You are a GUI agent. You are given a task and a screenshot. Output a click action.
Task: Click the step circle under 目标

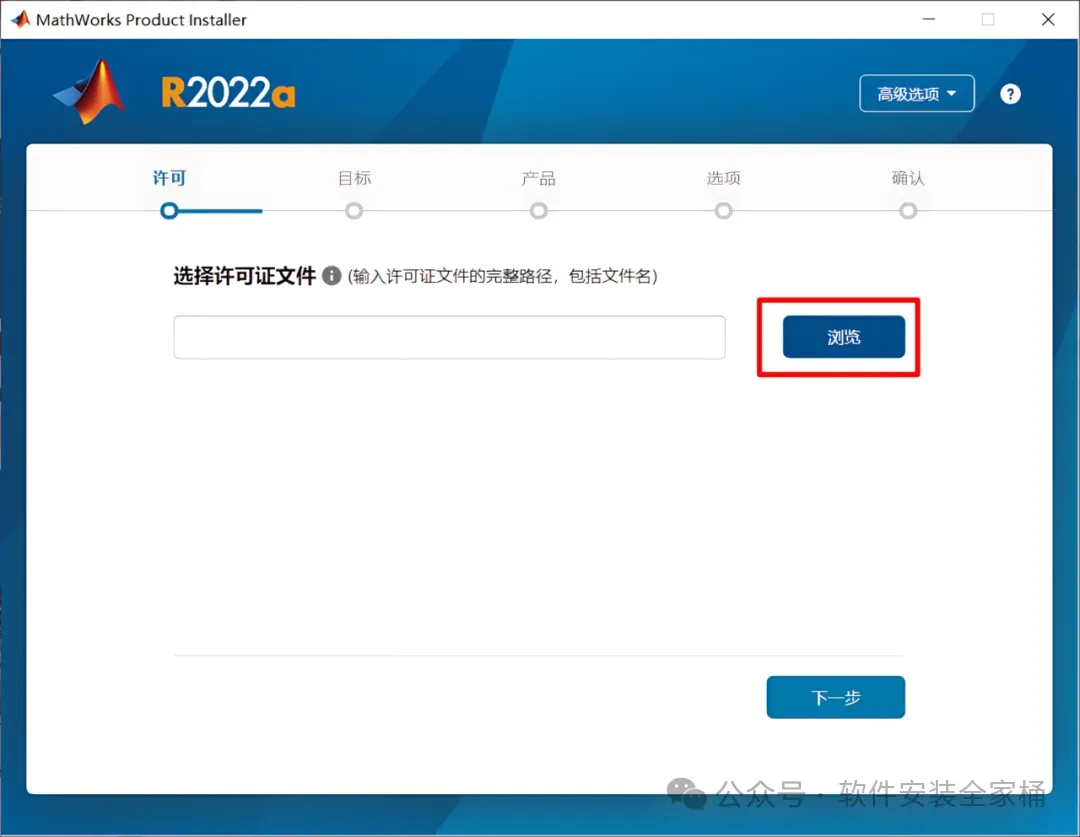point(354,211)
